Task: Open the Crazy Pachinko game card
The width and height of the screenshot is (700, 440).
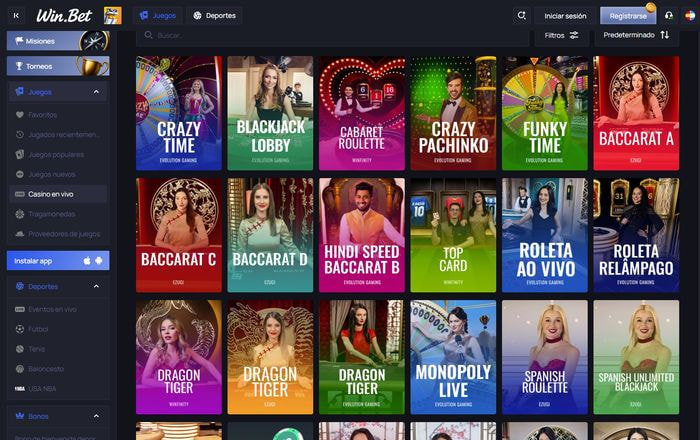Action: tap(453, 113)
